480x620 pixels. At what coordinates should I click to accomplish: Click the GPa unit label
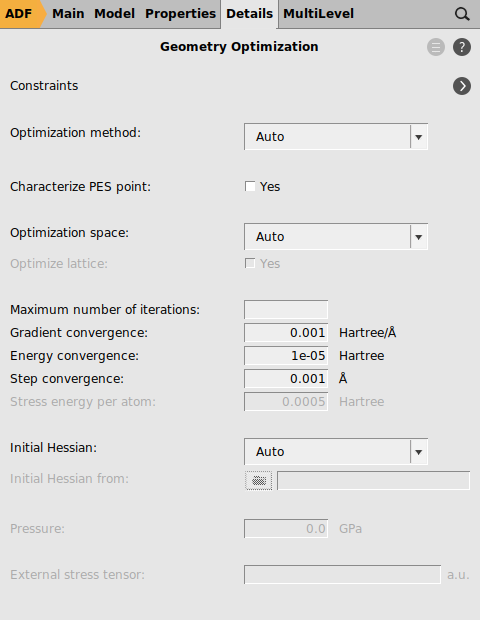pyautogui.click(x=350, y=529)
